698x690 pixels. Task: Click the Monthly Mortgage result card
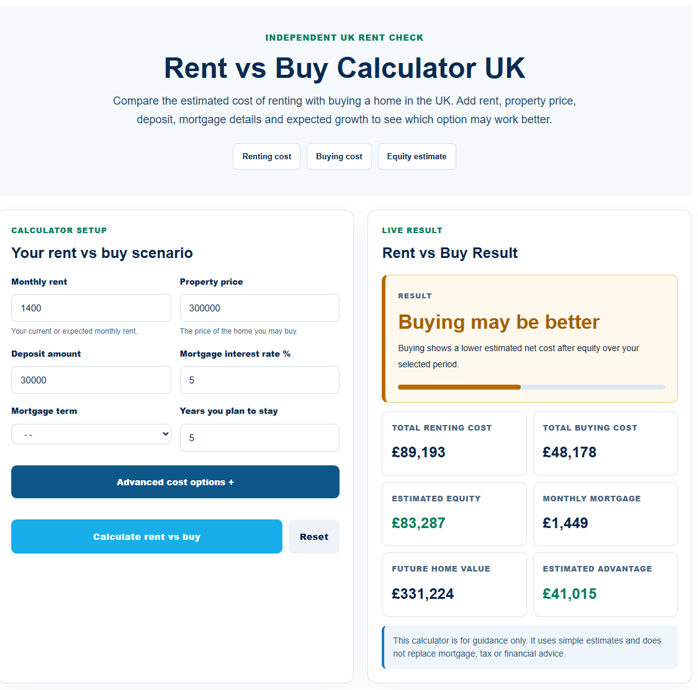click(x=605, y=514)
